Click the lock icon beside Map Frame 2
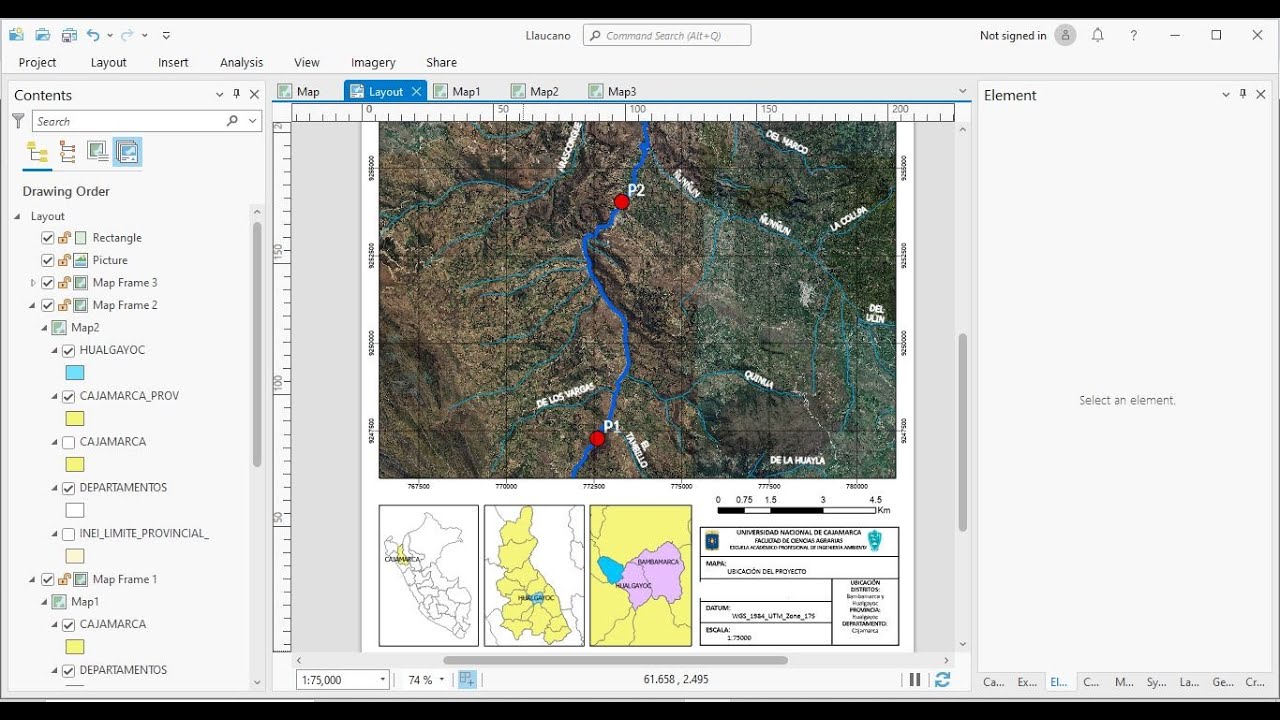Viewport: 1280px width, 720px height. 64,305
